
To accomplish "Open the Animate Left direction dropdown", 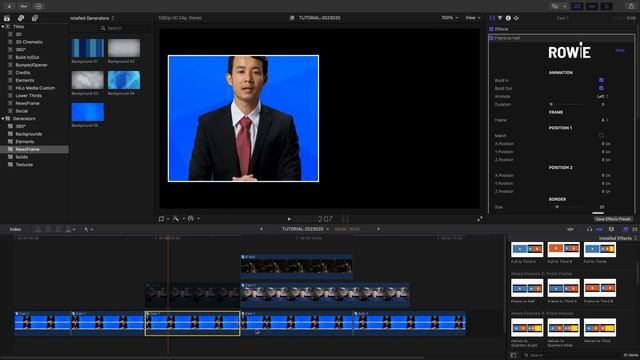I will pyautogui.click(x=602, y=96).
